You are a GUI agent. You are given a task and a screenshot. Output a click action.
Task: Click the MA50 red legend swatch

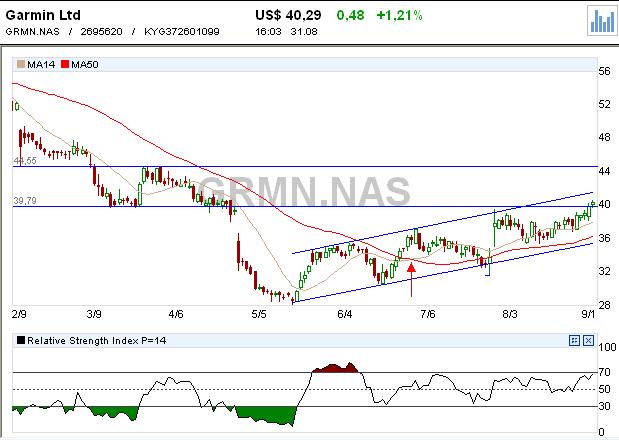coord(65,64)
